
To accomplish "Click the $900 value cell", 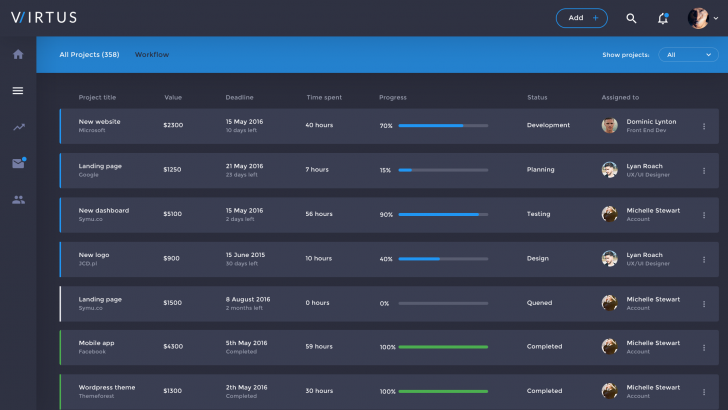I will tap(171, 259).
